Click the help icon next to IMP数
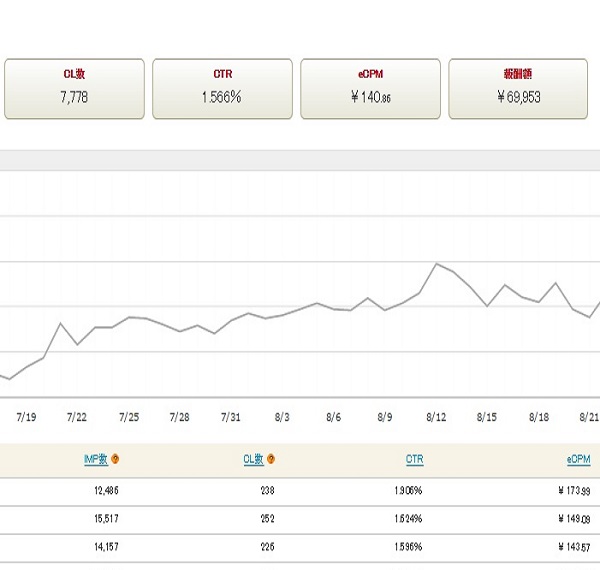The width and height of the screenshot is (600, 570). pos(115,459)
